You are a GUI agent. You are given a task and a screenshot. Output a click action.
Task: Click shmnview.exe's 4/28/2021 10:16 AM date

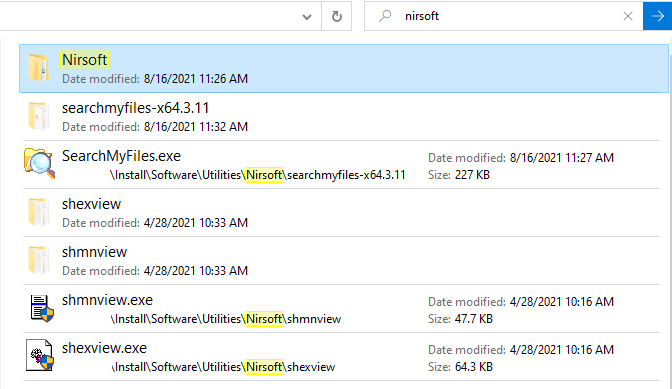(562, 302)
